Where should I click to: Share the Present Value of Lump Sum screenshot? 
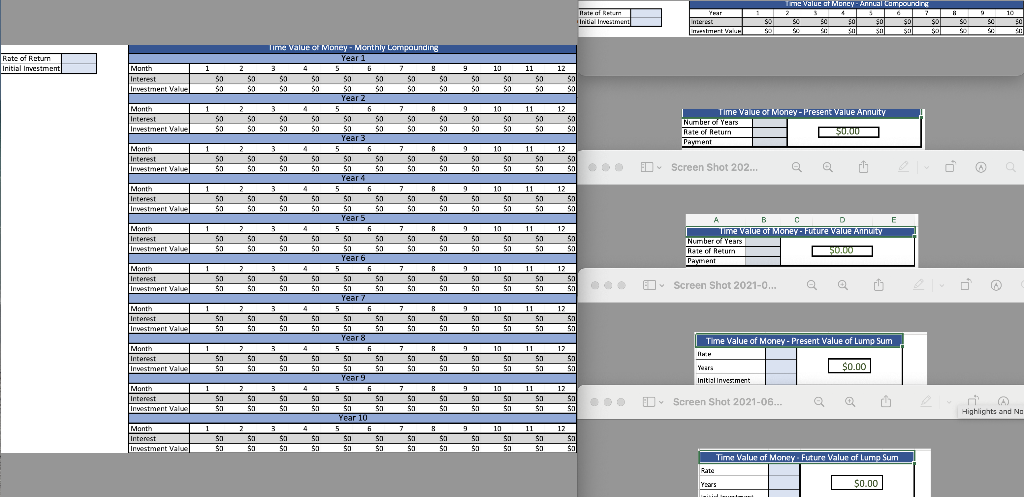879,285
